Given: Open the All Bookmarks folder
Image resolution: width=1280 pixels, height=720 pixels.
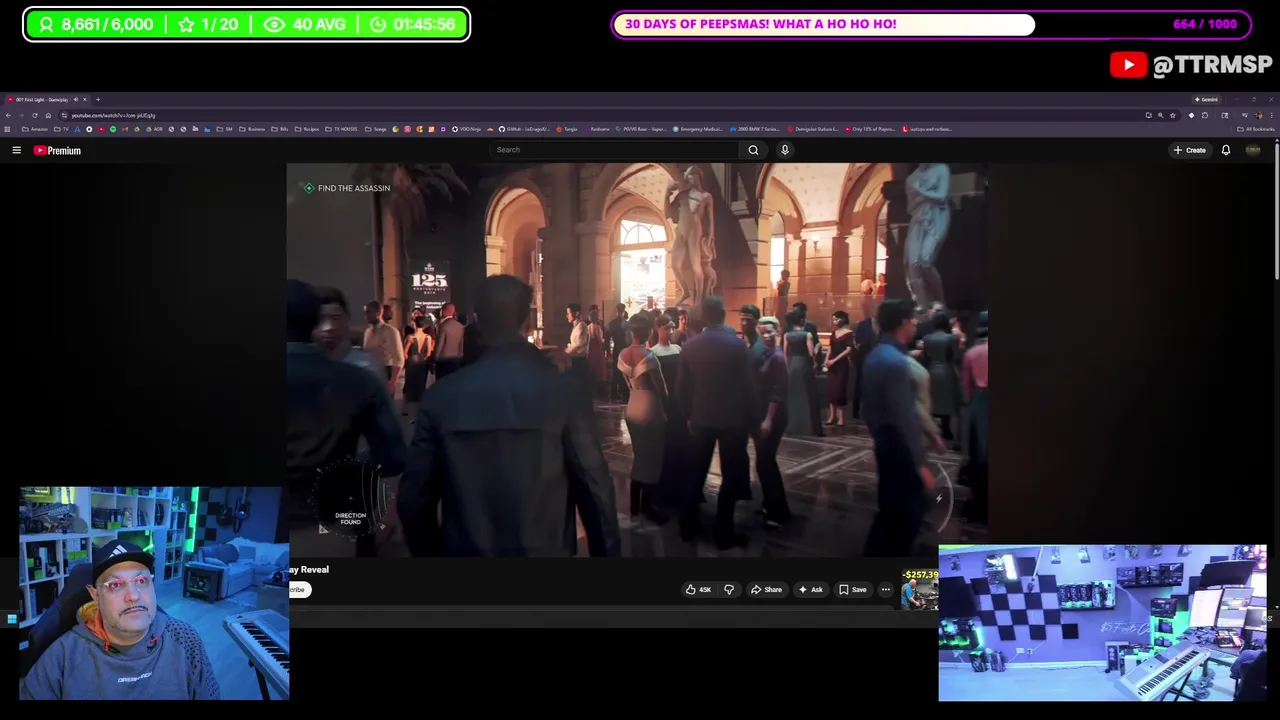Looking at the screenshot, I should pyautogui.click(x=1256, y=129).
